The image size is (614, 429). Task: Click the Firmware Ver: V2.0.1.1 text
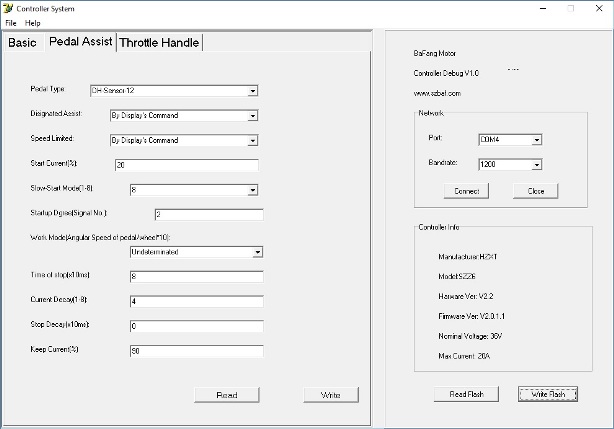coord(471,316)
